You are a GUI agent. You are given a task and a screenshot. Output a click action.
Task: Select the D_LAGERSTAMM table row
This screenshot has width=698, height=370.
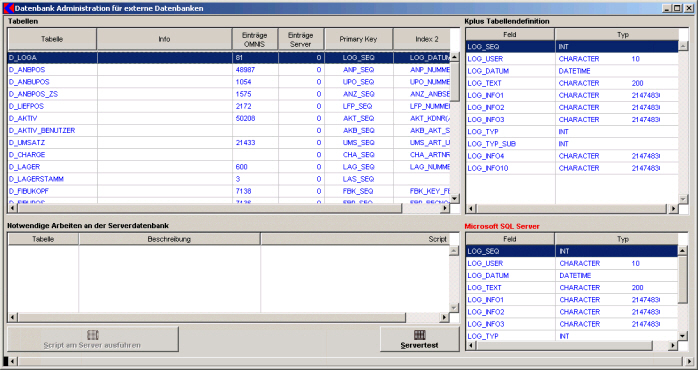(x=229, y=179)
